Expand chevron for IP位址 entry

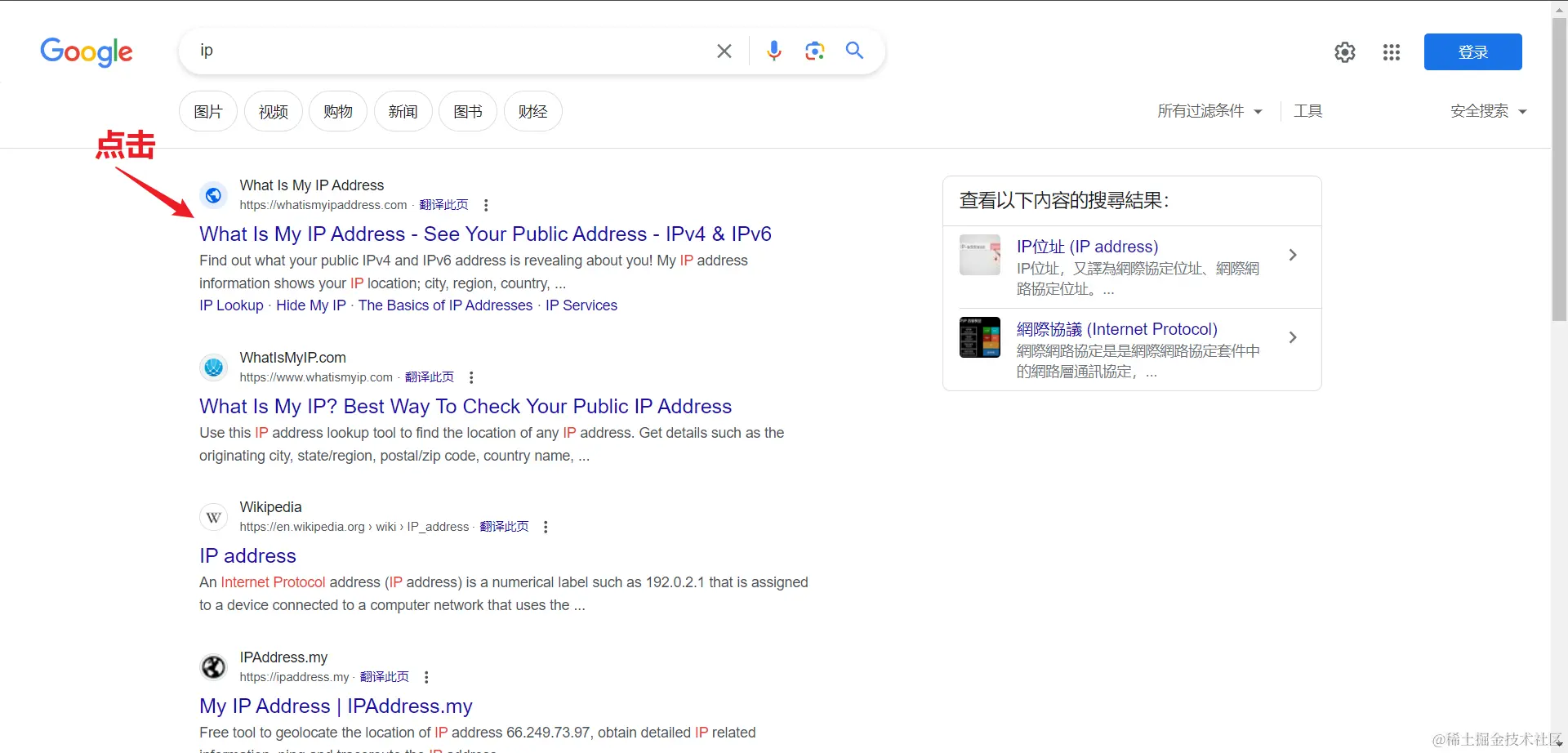[x=1293, y=255]
